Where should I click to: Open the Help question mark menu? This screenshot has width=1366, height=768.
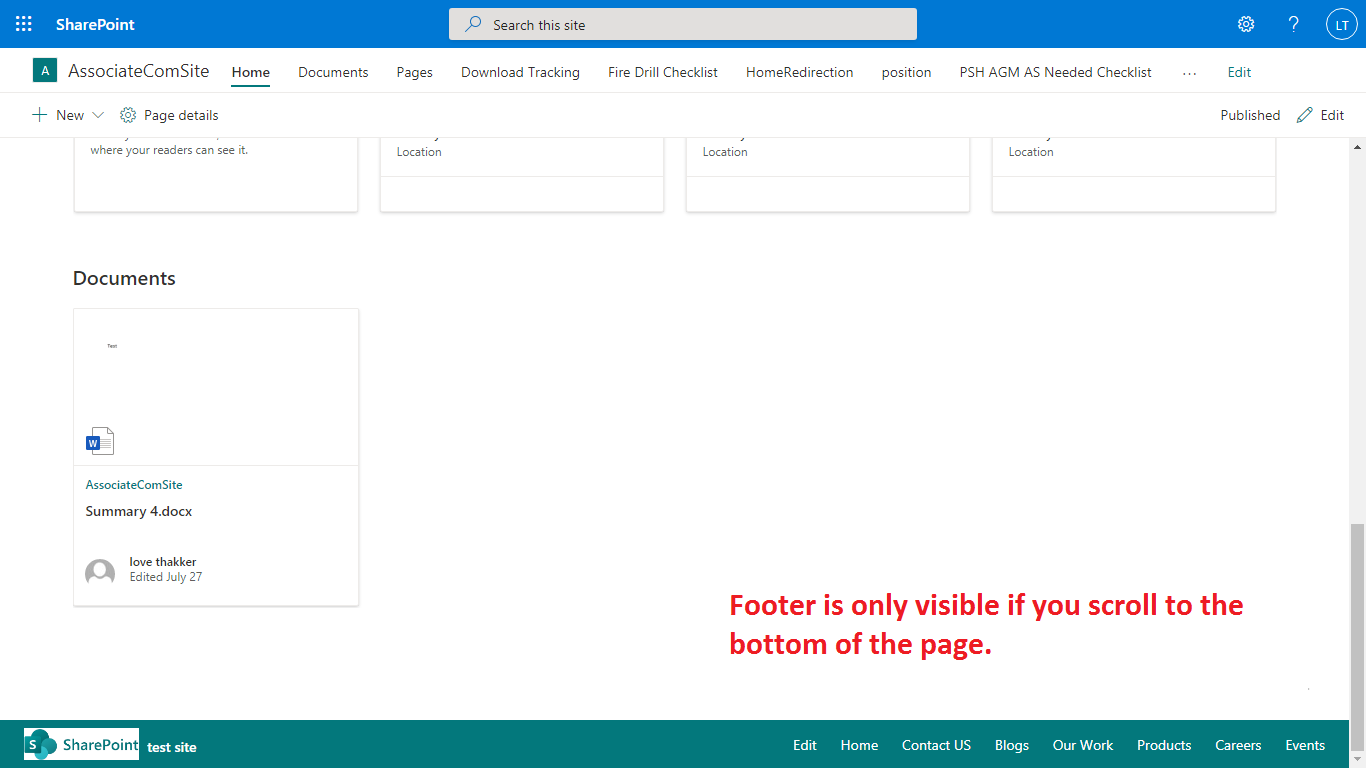pos(1293,23)
